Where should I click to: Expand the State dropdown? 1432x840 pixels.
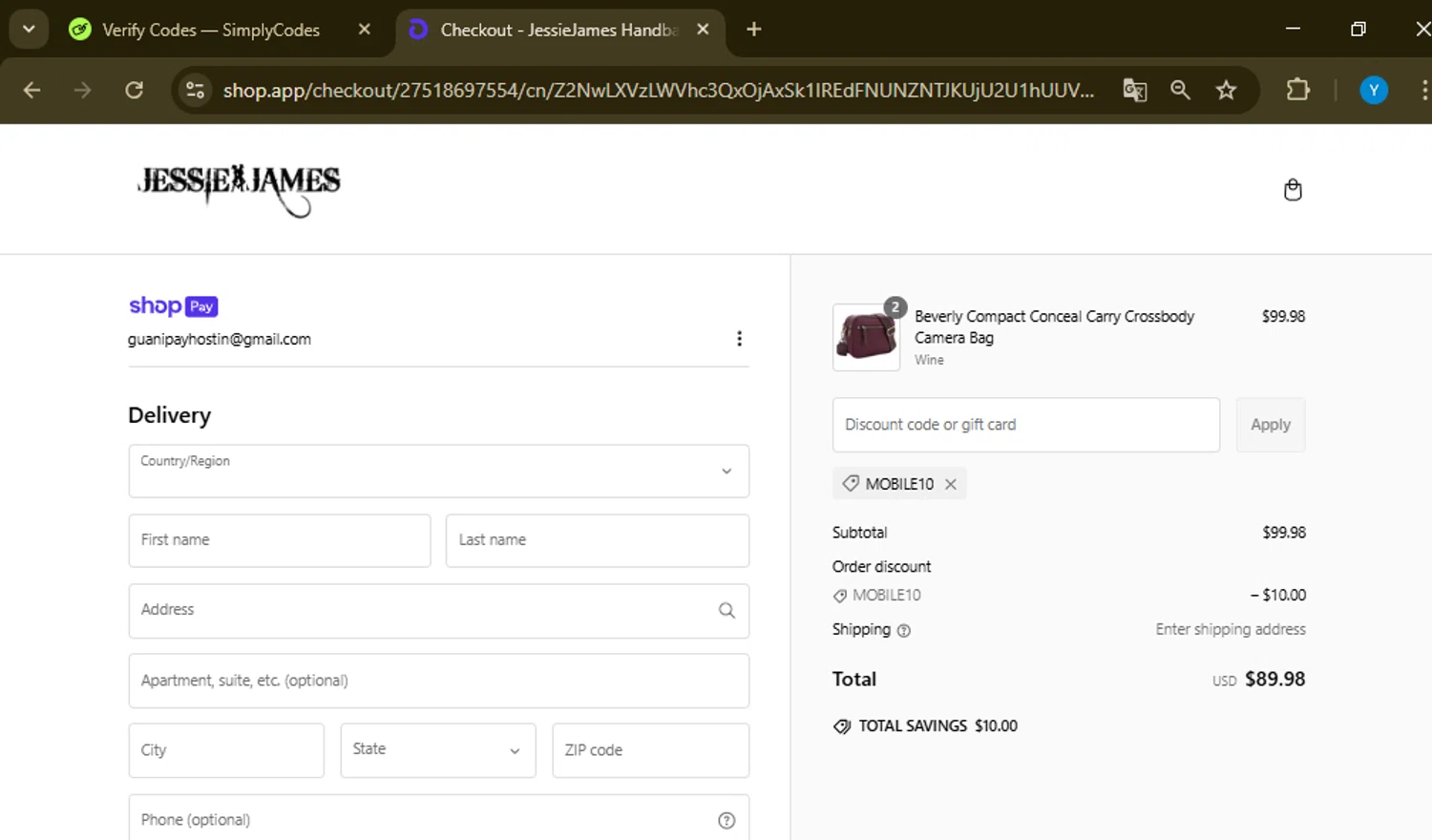(x=438, y=750)
